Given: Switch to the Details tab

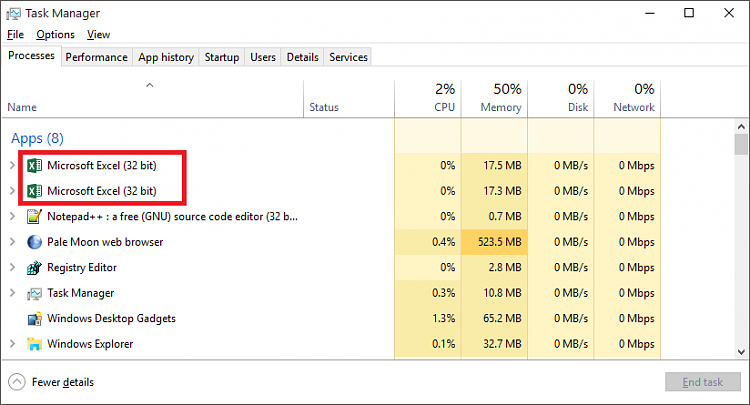Looking at the screenshot, I should (x=303, y=57).
